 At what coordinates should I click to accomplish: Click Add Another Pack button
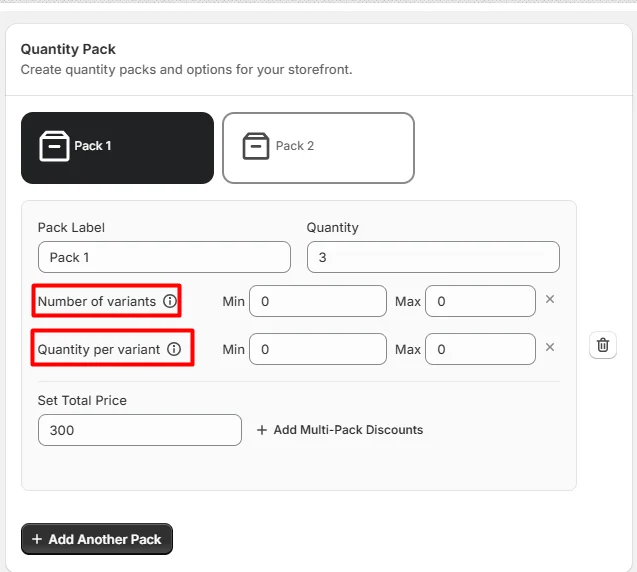click(x=97, y=539)
